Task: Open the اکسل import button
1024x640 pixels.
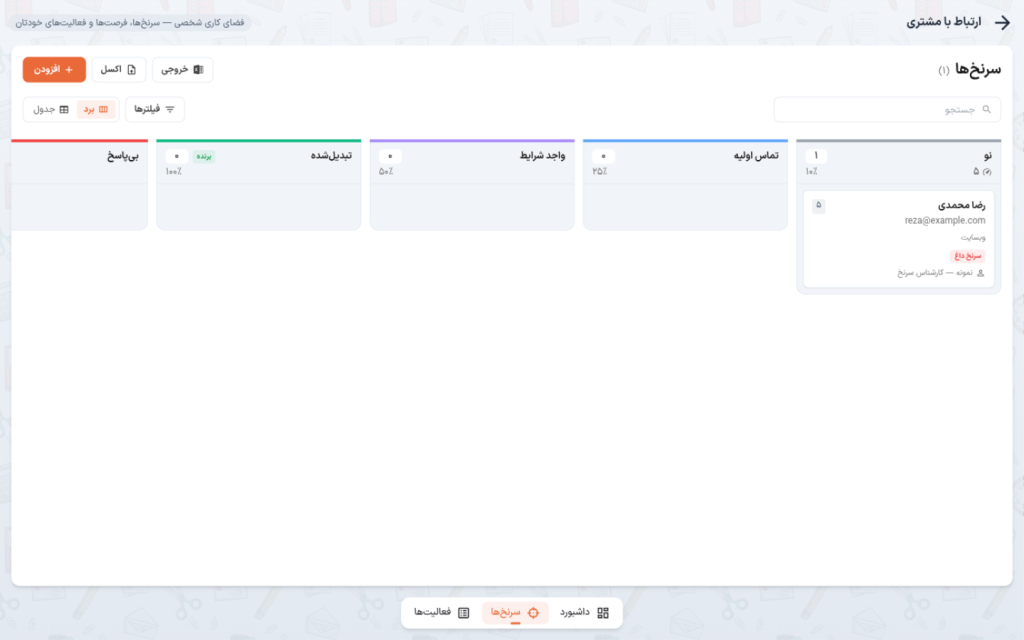Action: pyautogui.click(x=119, y=70)
